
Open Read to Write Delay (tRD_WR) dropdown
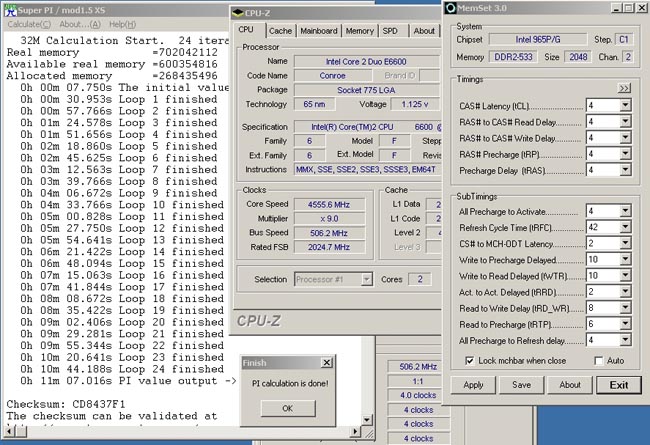point(625,308)
